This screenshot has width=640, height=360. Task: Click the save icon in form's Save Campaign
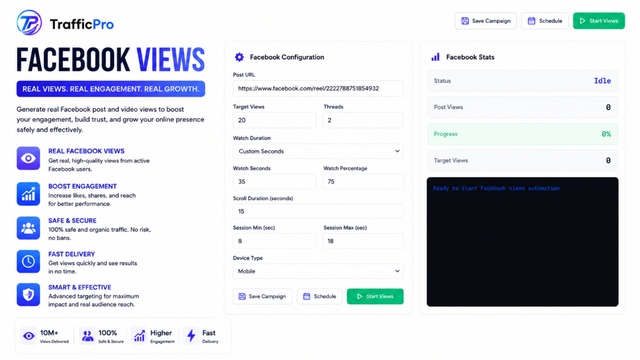242,296
